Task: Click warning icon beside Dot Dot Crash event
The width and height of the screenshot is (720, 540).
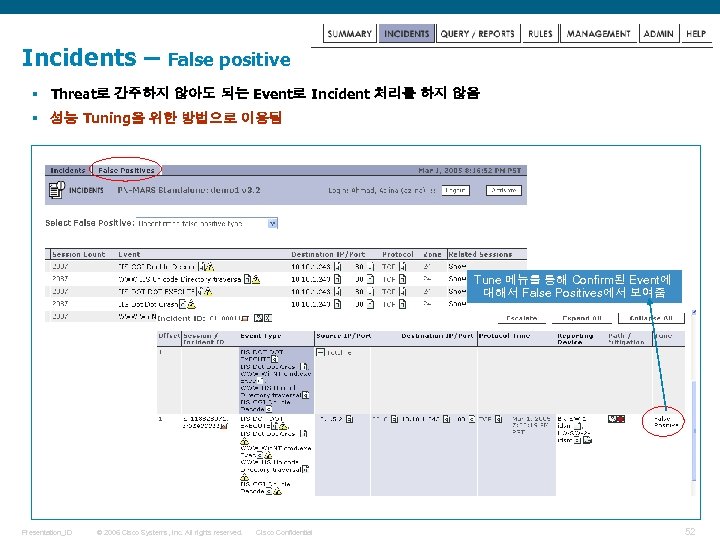Action: click(x=191, y=304)
